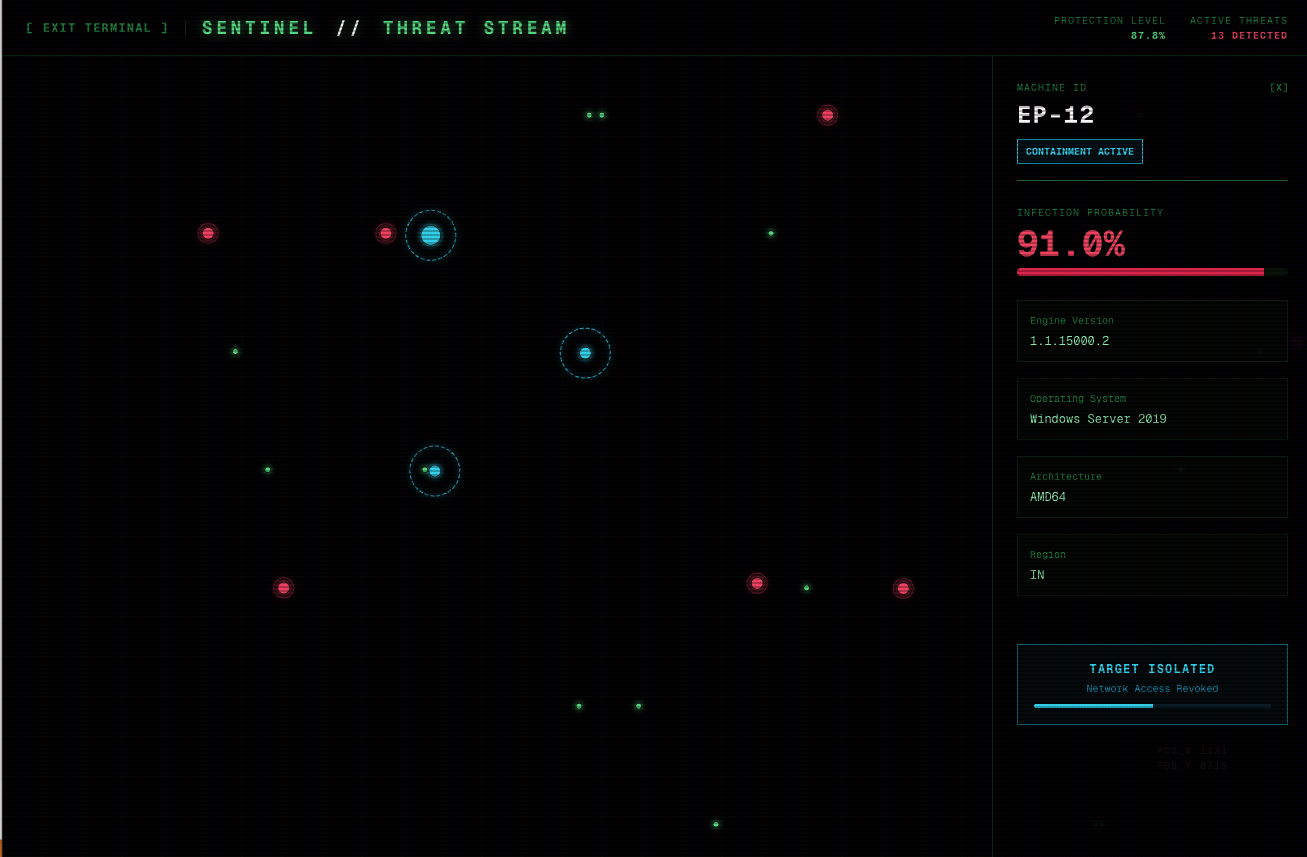Click the SENTINEL header title
This screenshot has width=1307, height=857.
(258, 27)
